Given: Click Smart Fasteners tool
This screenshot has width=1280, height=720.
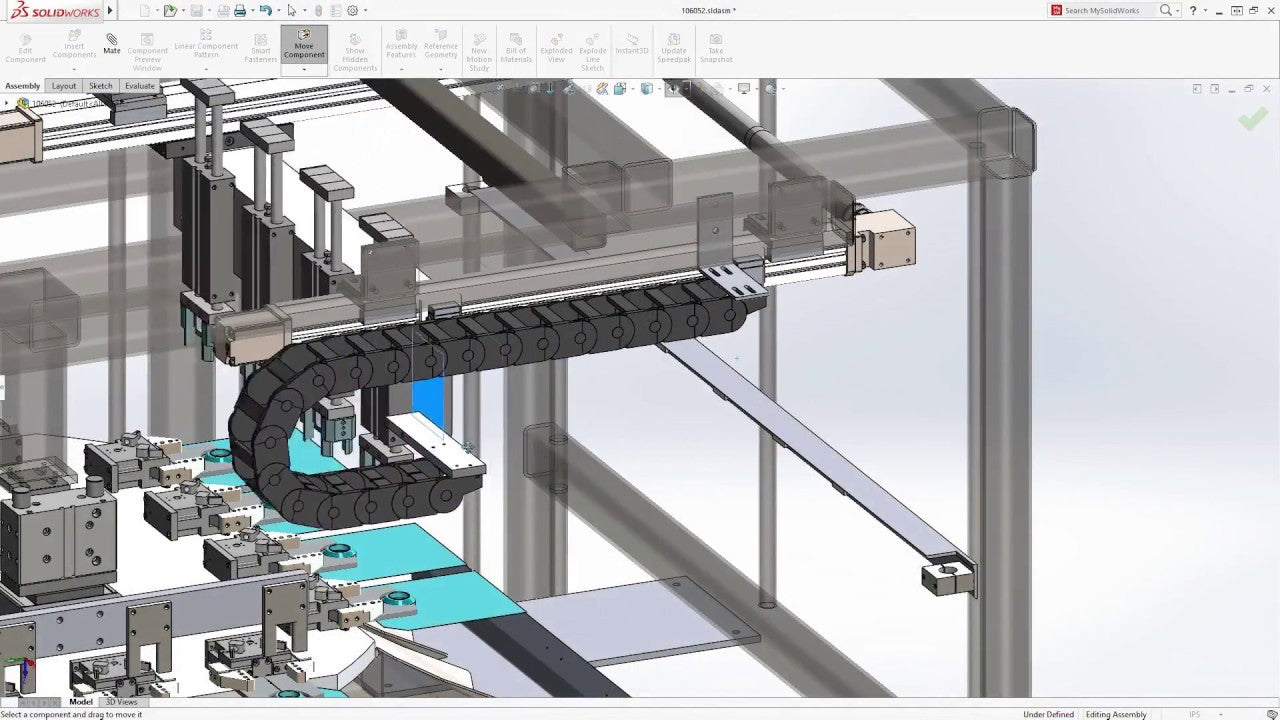Looking at the screenshot, I should point(261,47).
